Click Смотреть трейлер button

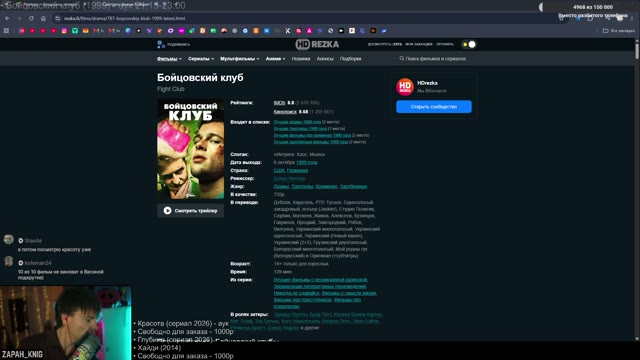[x=191, y=211]
